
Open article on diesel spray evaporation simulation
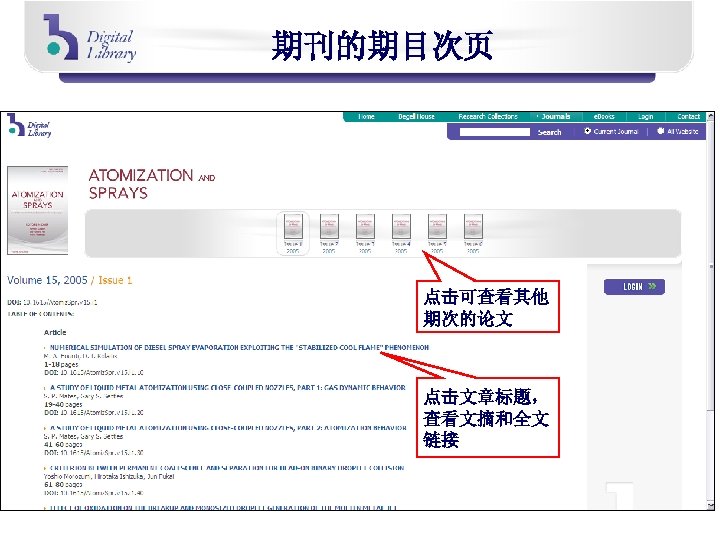click(239, 348)
